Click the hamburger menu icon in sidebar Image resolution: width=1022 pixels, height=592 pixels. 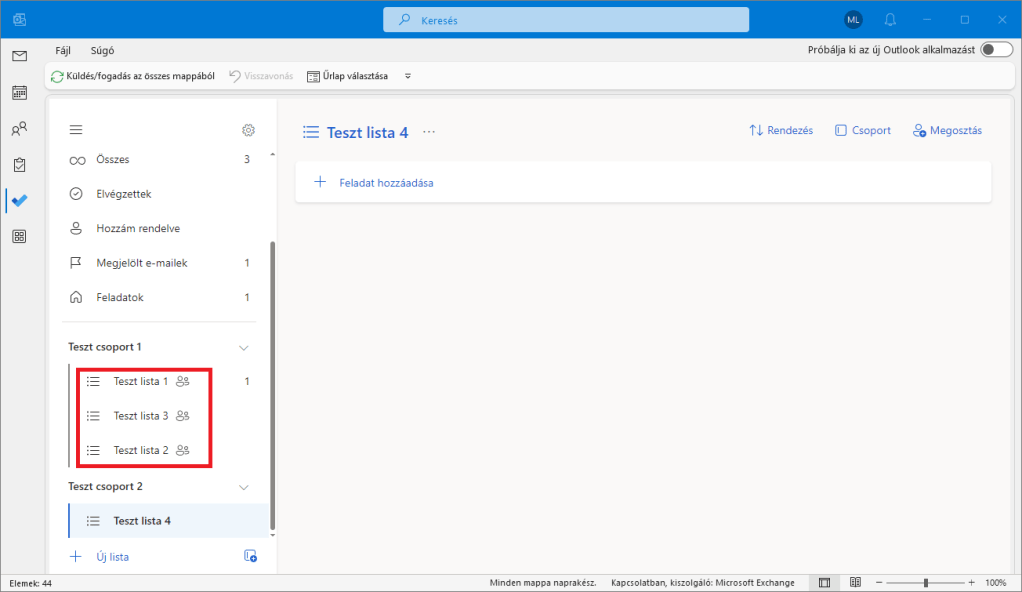coord(75,130)
